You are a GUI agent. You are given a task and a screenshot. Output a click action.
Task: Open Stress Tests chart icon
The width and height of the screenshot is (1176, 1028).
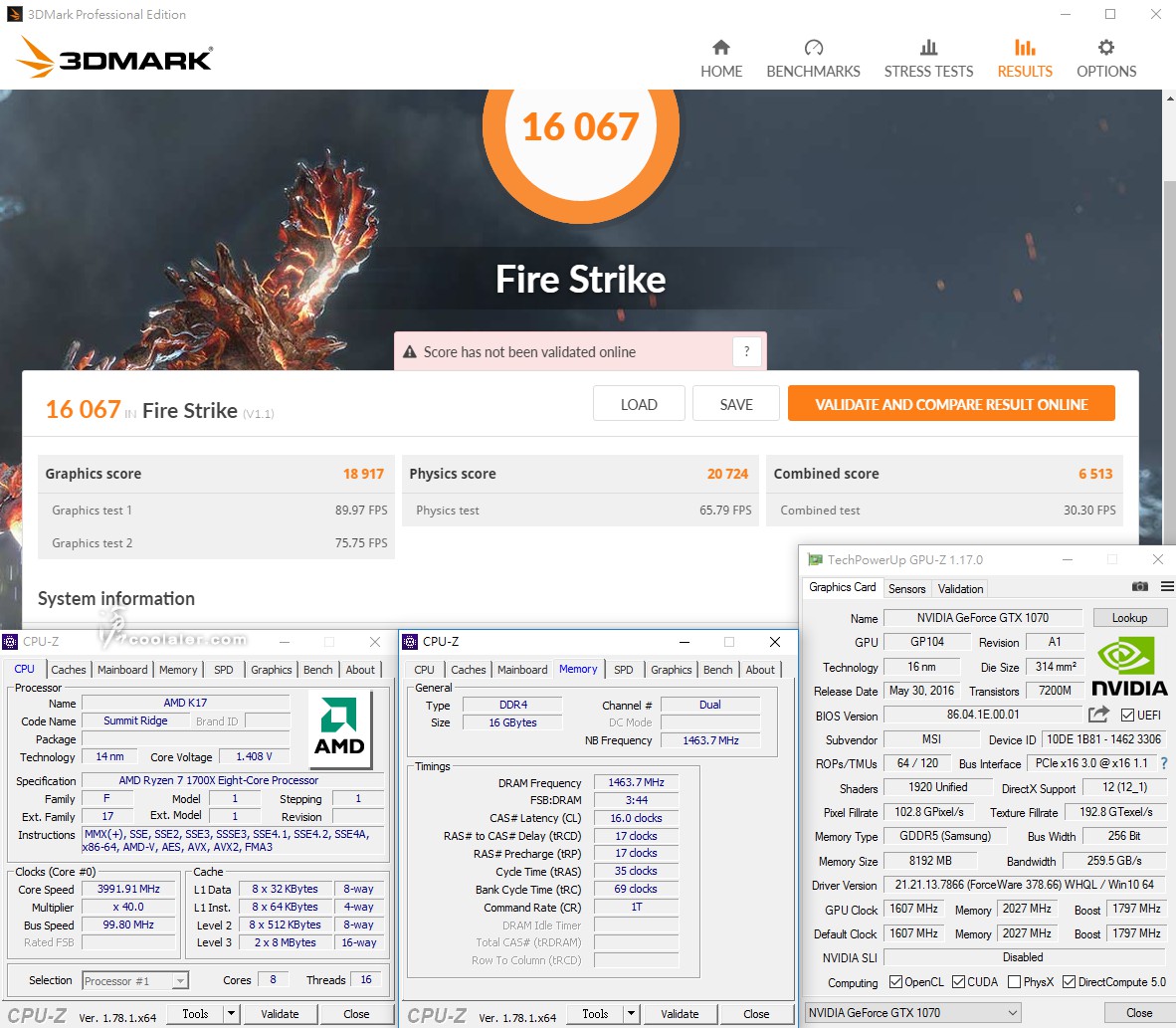click(x=928, y=48)
